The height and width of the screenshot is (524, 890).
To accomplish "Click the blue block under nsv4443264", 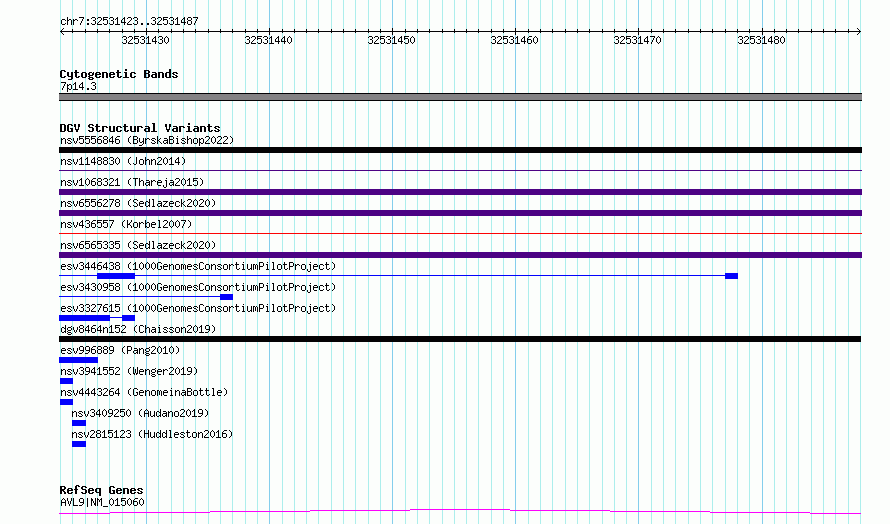I will click(x=66, y=402).
